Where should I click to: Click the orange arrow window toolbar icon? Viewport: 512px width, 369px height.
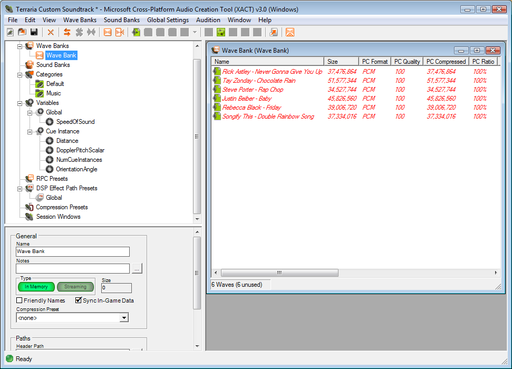coord(274,32)
